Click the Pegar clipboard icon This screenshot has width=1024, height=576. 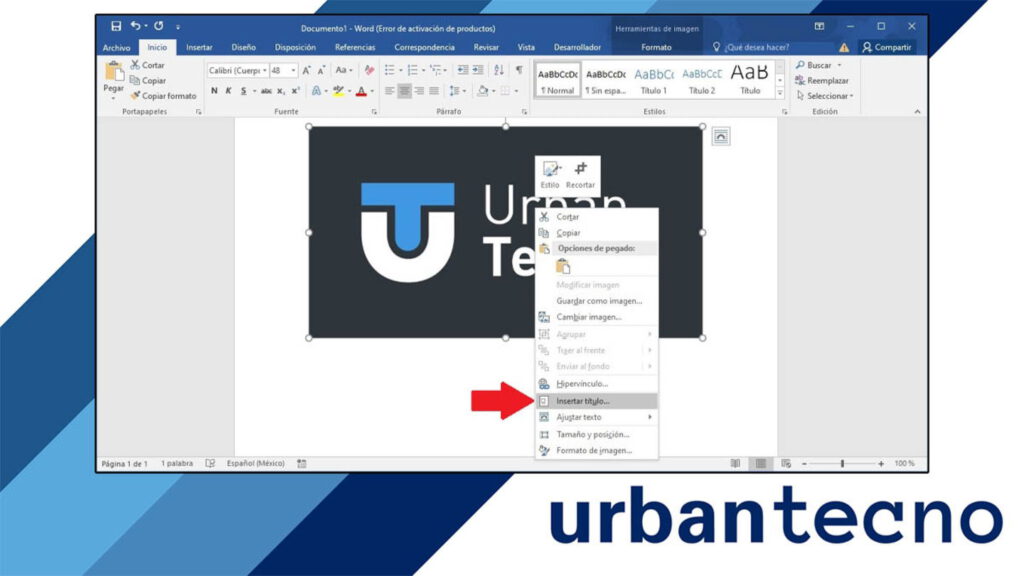113,76
